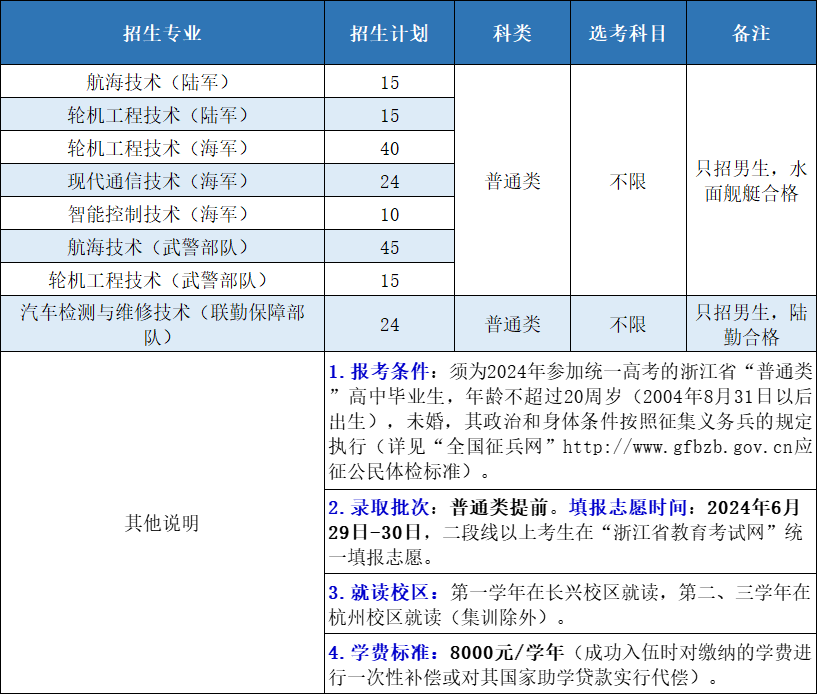
Task: Click the 学费标准 blue heading
Action: pyautogui.click(x=386, y=652)
